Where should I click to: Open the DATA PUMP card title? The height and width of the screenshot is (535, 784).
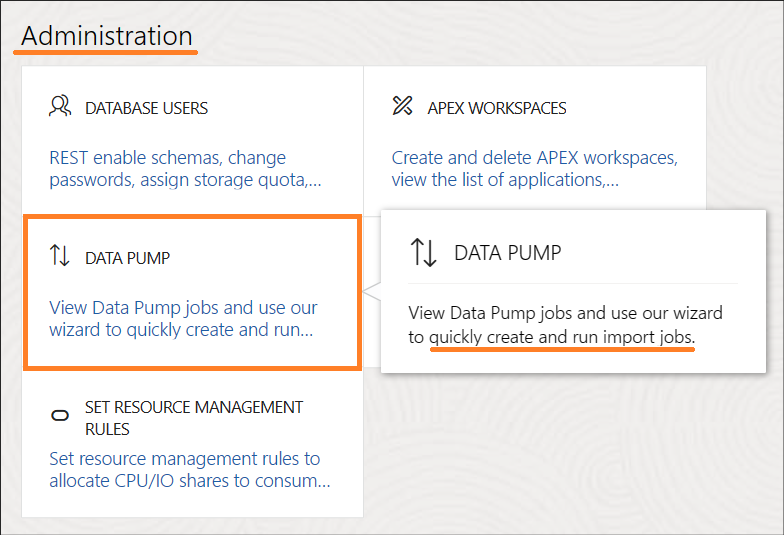point(128,258)
